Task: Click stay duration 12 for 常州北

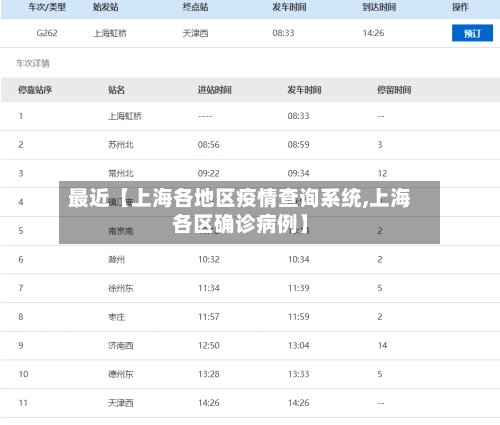Action: (382, 173)
